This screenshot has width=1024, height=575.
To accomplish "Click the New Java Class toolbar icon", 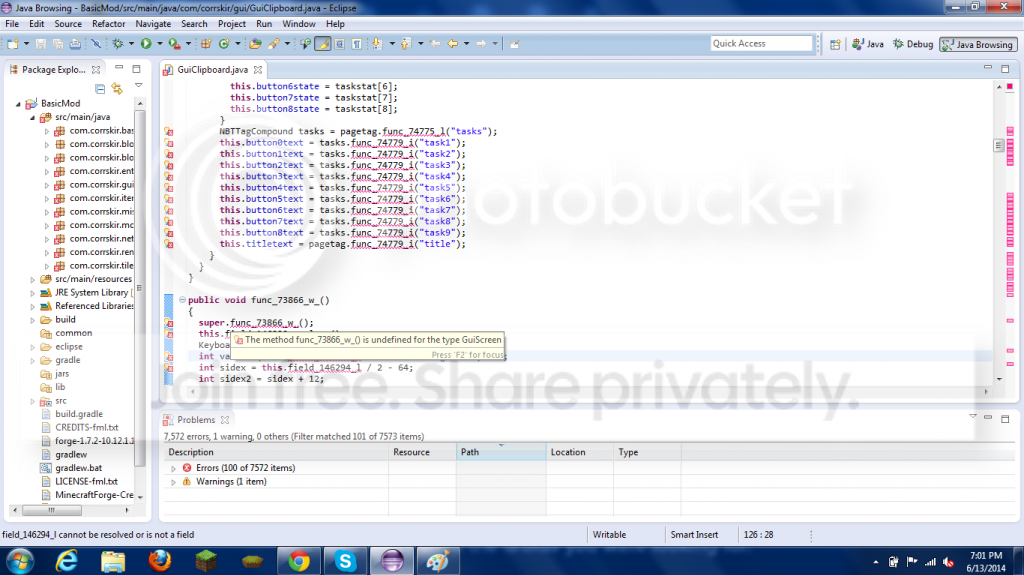I will tap(223, 44).
